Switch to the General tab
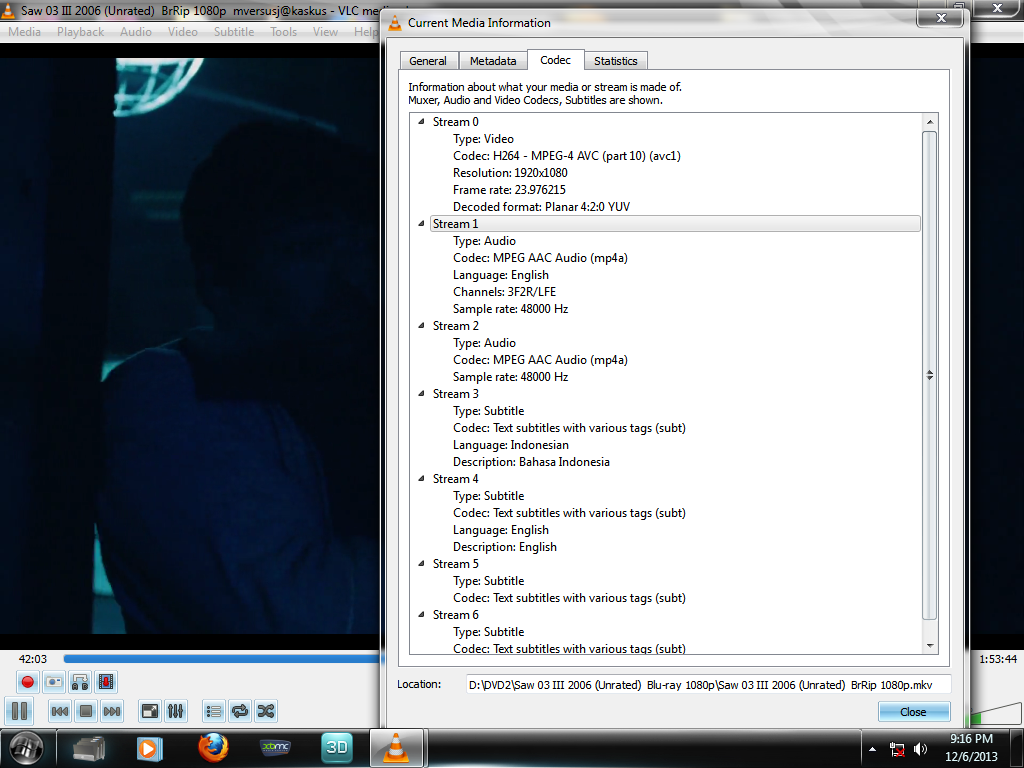Image resolution: width=1024 pixels, height=768 pixels. click(428, 61)
